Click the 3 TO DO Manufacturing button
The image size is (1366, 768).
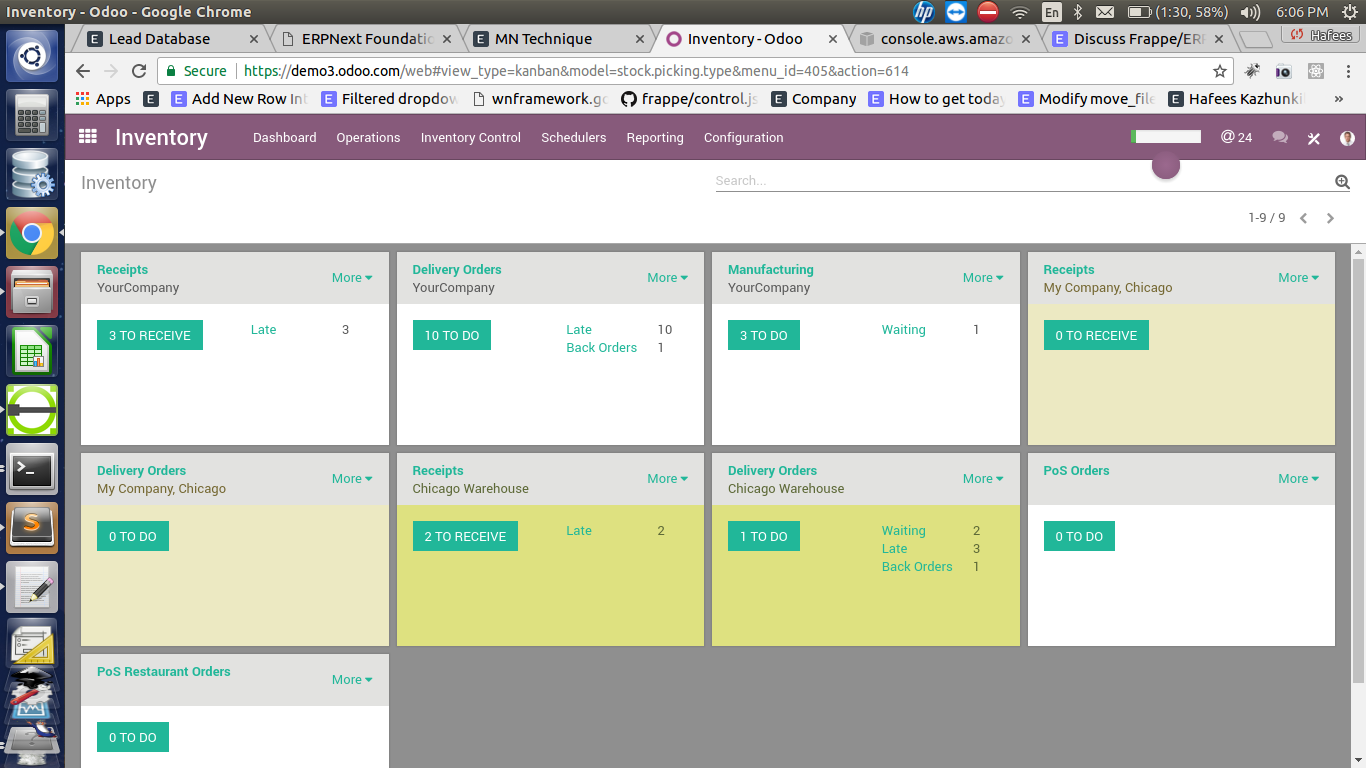[x=763, y=335]
